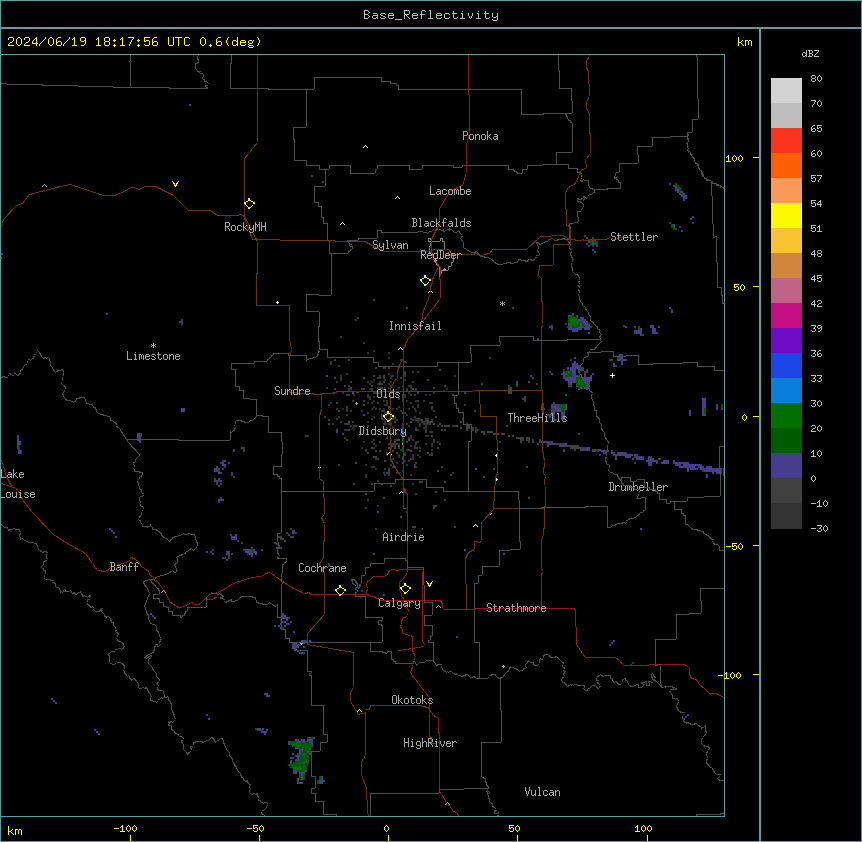Click the Didsbury label
This screenshot has height=842, width=862.
tap(383, 431)
